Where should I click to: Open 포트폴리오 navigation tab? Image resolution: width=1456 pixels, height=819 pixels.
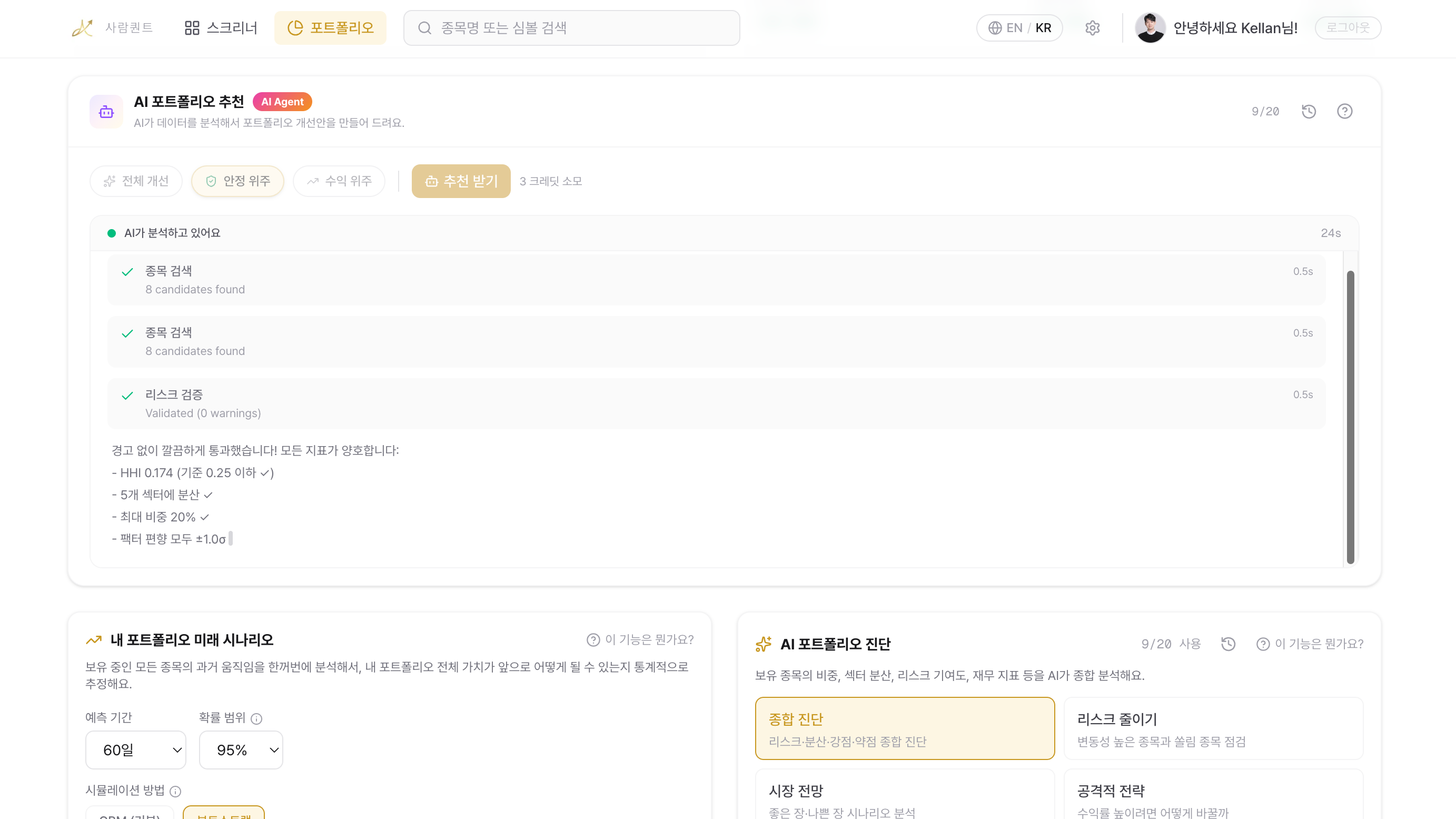pos(331,28)
